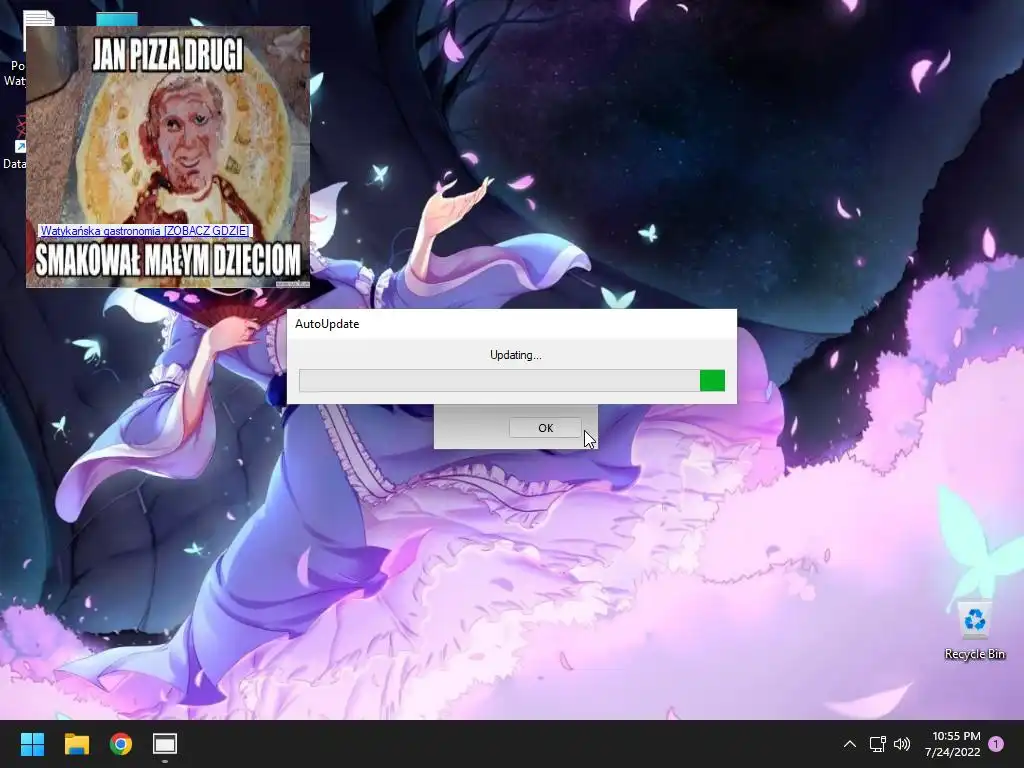Open the network status tray icon

click(877, 744)
